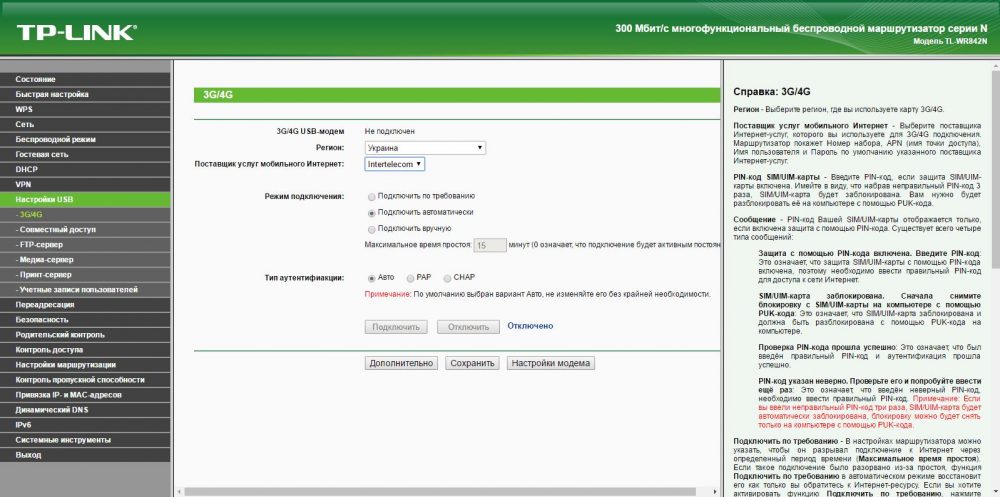The height and width of the screenshot is (497, 1000).
Task: Click the Не подключен modem status
Action: [x=390, y=131]
